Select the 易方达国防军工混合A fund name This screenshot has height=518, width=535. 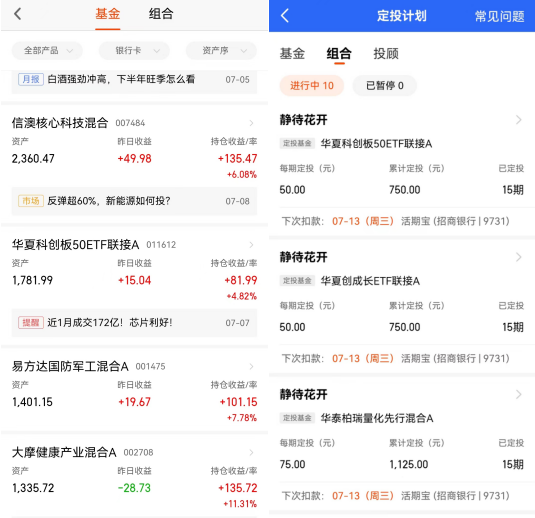70,366
